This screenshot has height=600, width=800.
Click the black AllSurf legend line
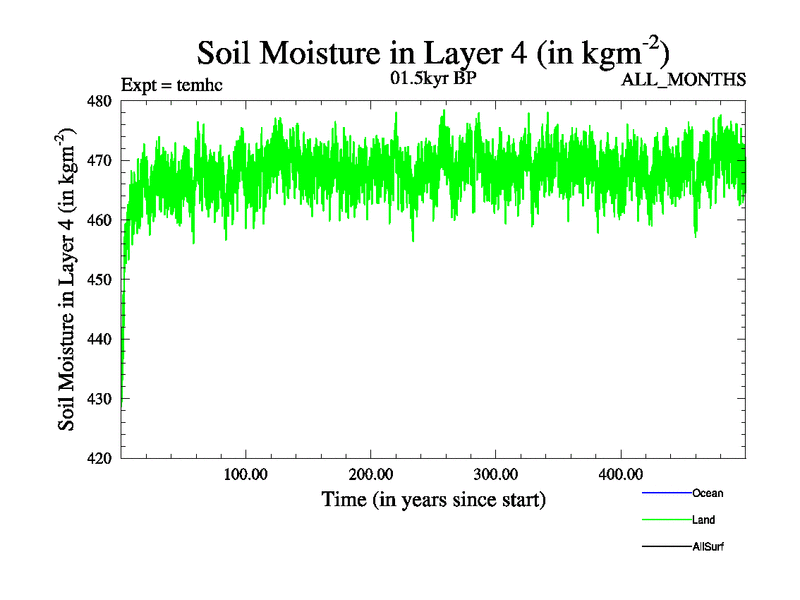pyautogui.click(x=666, y=547)
